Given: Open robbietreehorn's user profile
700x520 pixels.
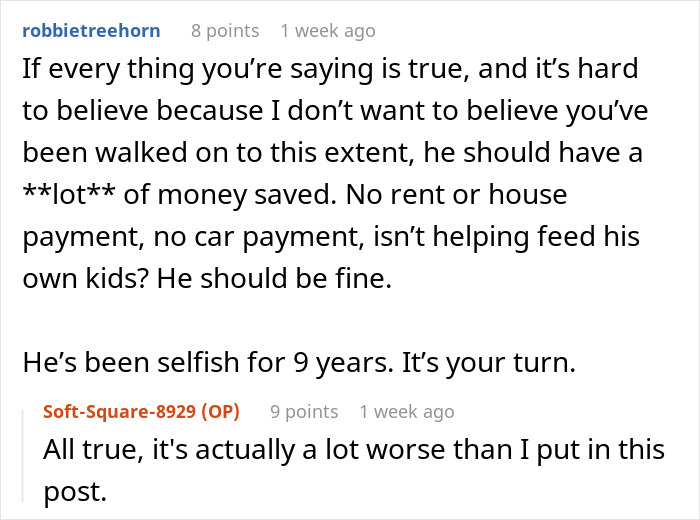Looking at the screenshot, I should point(90,31).
